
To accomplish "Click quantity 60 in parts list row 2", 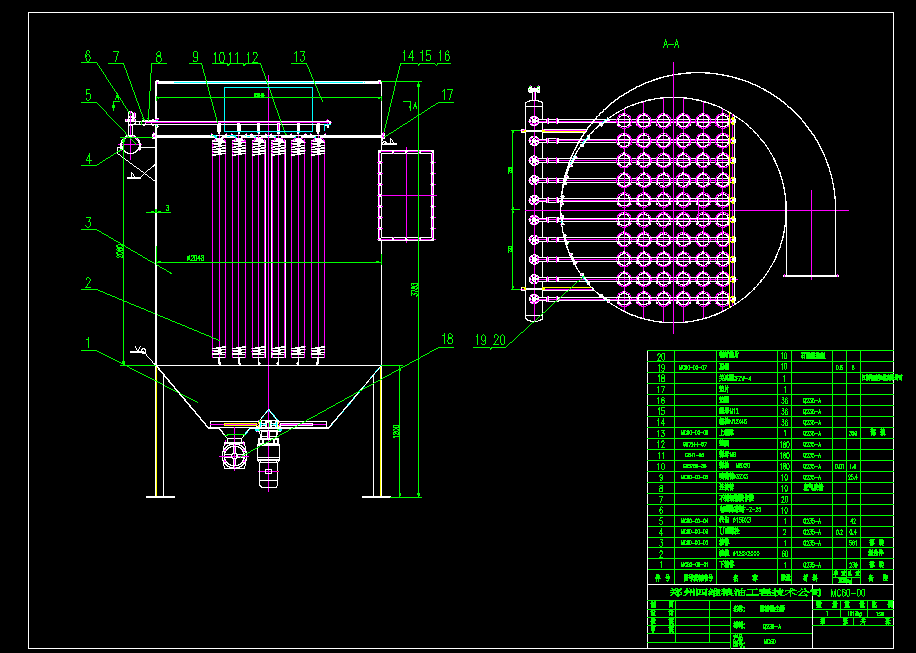I will 785,554.
